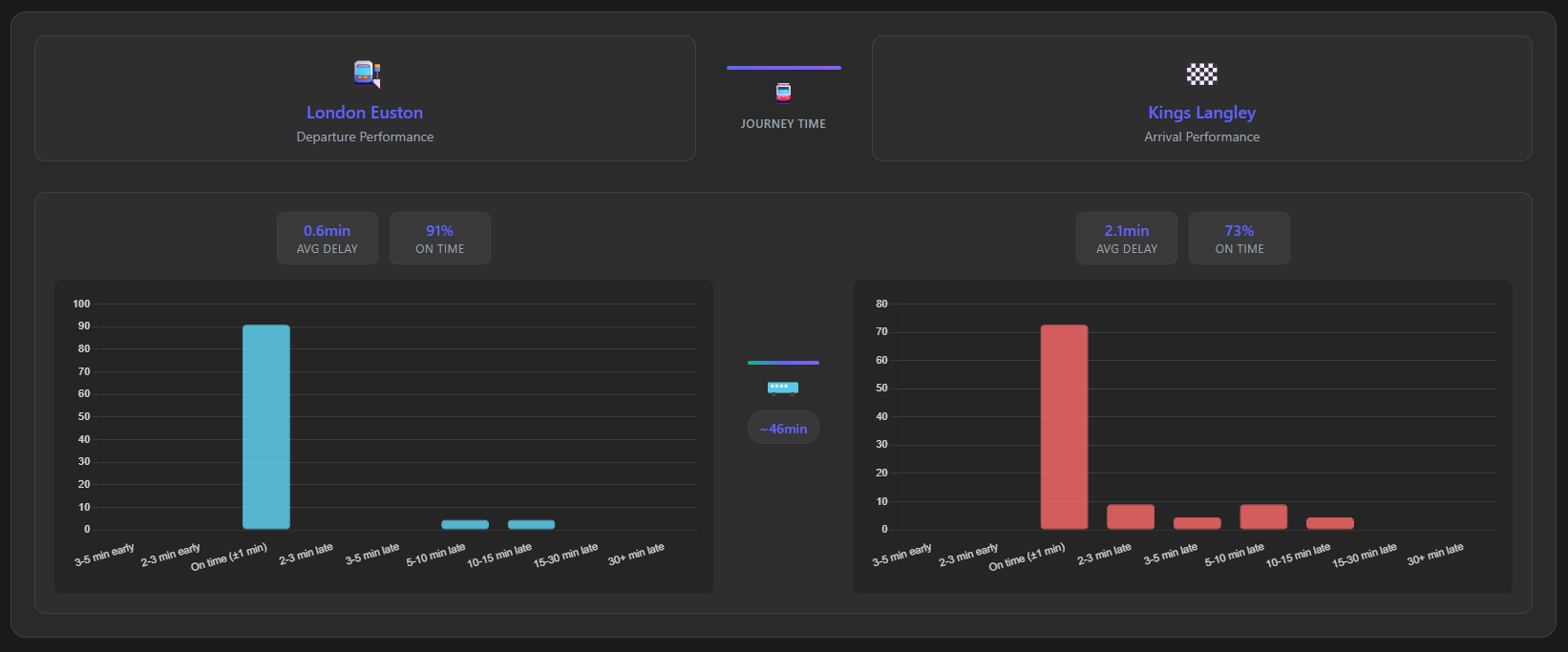Click the Kings Langley heading link

click(1201, 113)
